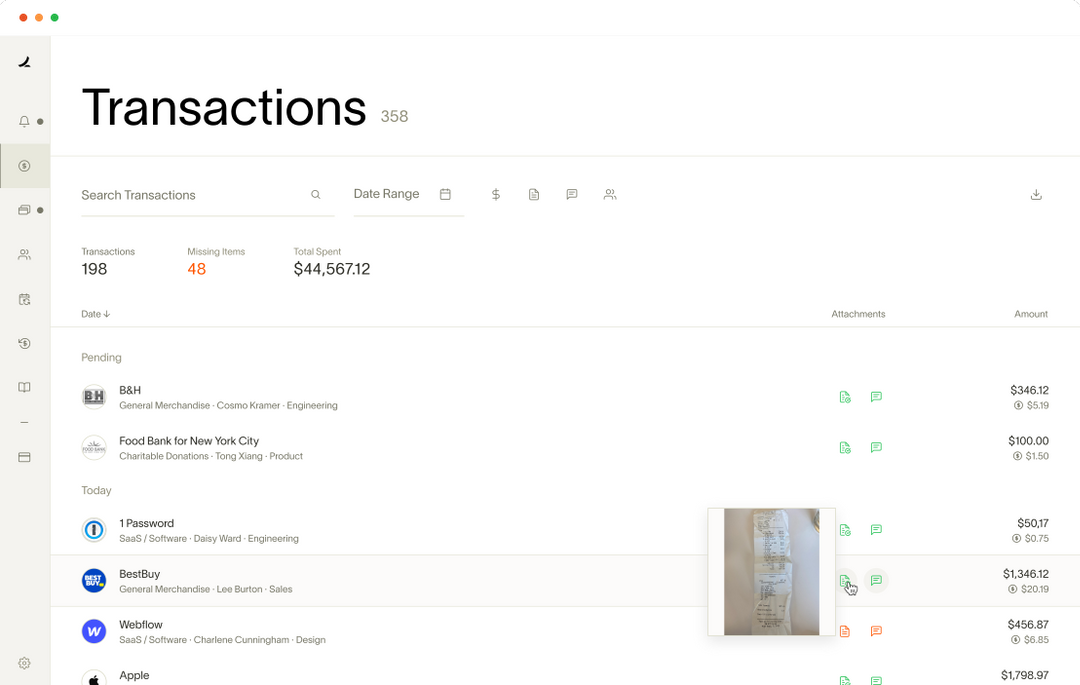Toggle the receipt filter icon
The height and width of the screenshot is (685, 1080).
point(534,194)
